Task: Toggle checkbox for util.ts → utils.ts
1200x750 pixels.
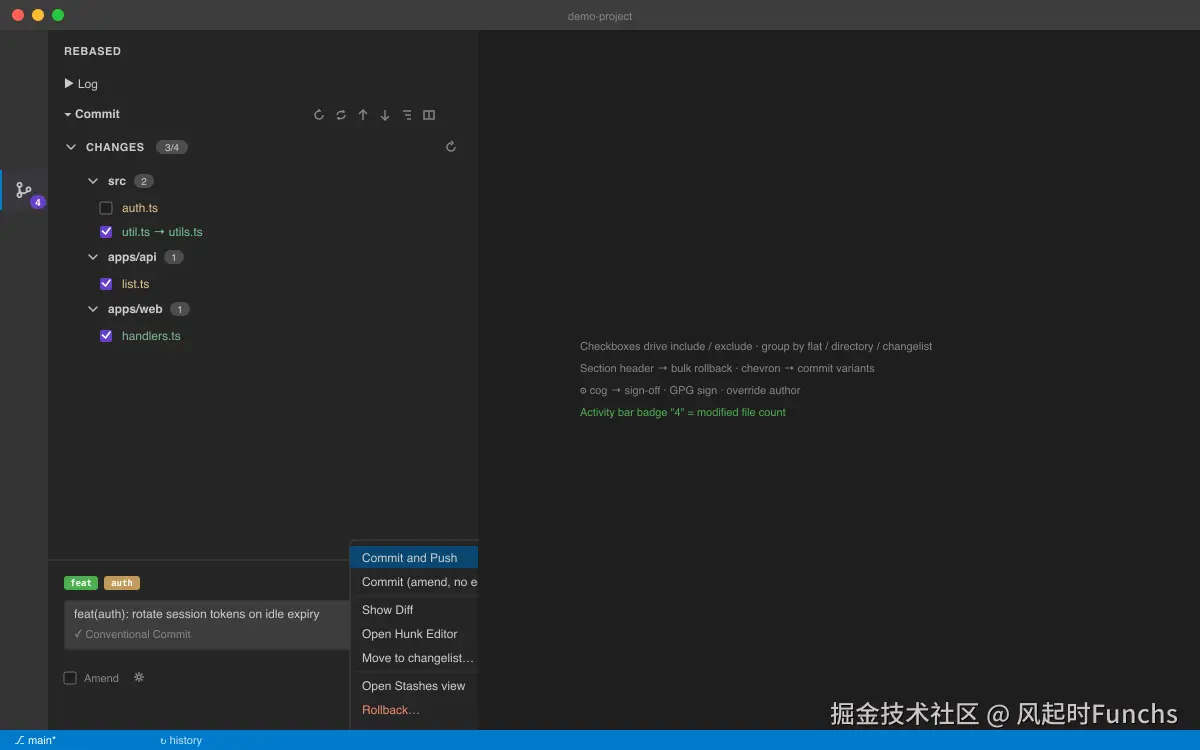Action: tap(106, 232)
